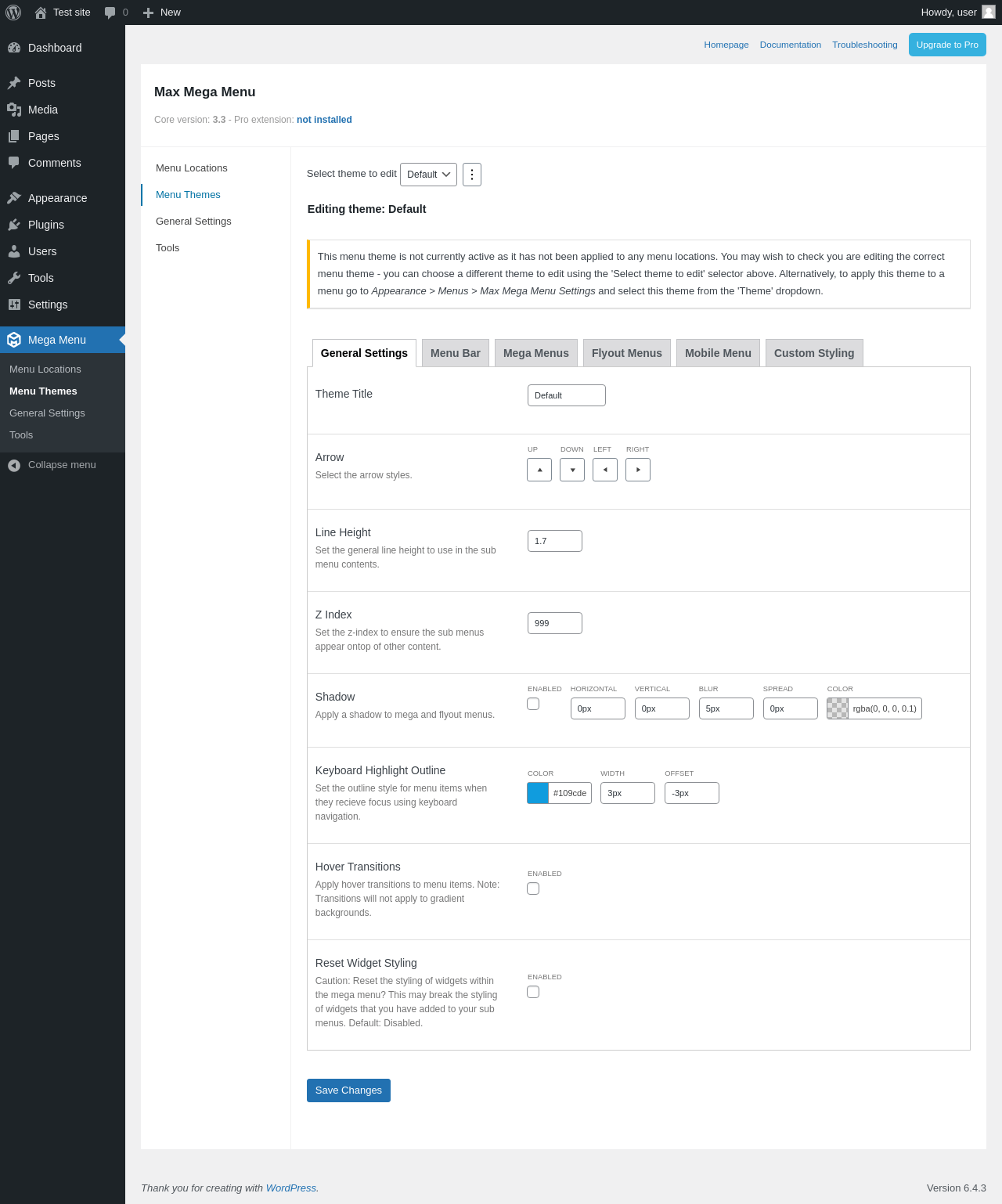Open the Dashboard from the sidebar icon
1002x1204 pixels.
coord(14,48)
